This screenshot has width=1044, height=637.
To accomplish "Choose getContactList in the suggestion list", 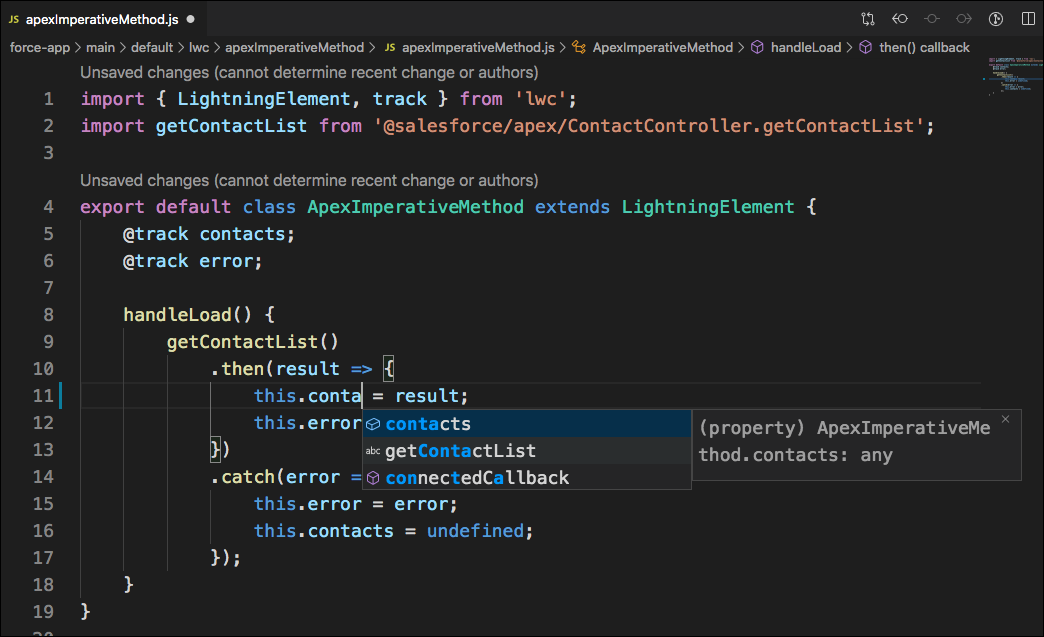I will point(527,451).
